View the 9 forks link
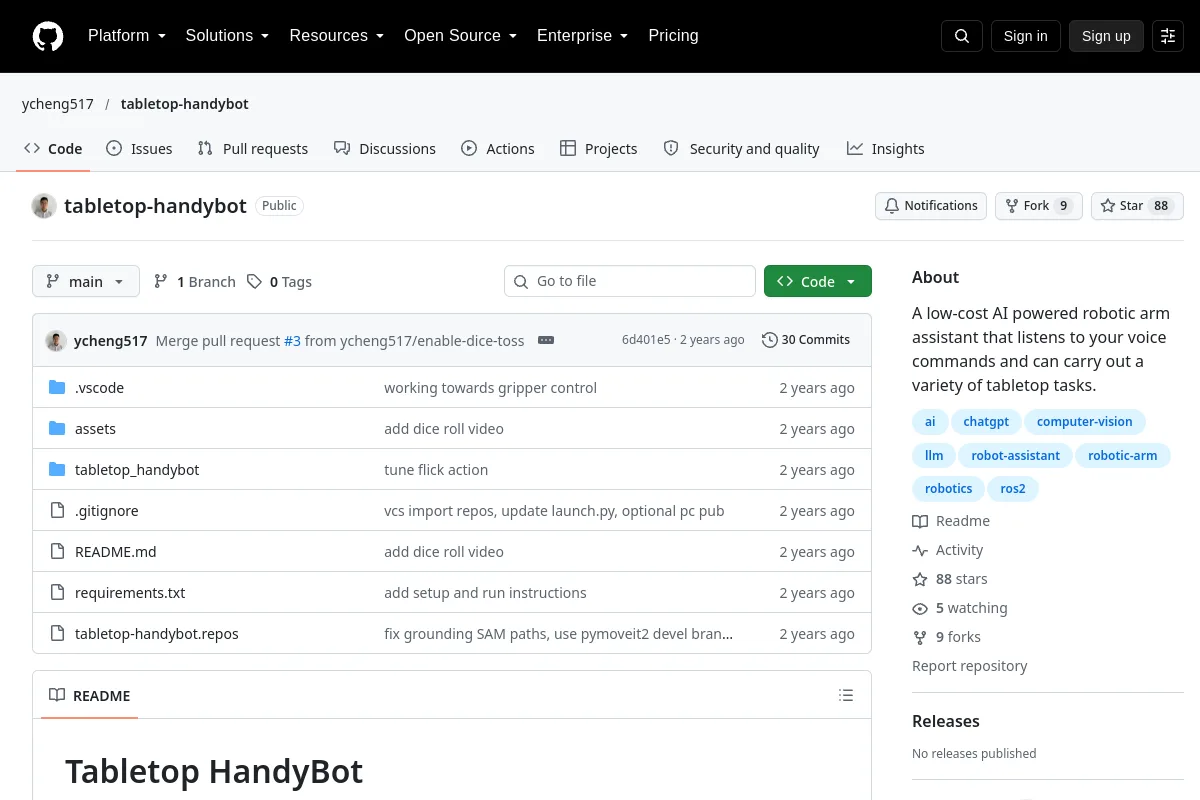This screenshot has height=800, width=1200. (x=947, y=637)
